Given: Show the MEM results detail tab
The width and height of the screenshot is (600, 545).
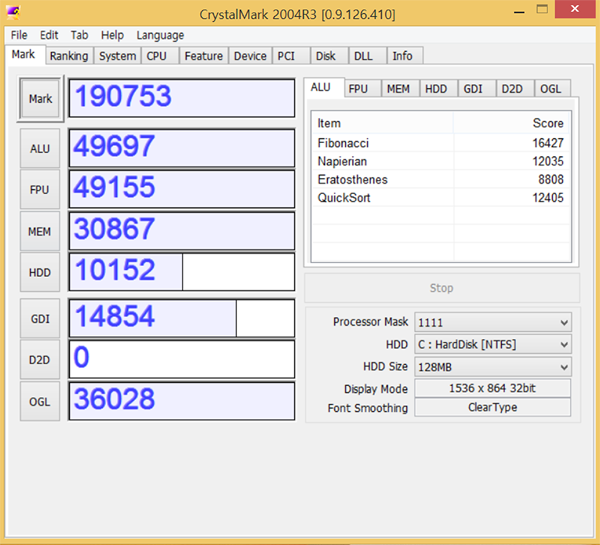Looking at the screenshot, I should tap(398, 89).
